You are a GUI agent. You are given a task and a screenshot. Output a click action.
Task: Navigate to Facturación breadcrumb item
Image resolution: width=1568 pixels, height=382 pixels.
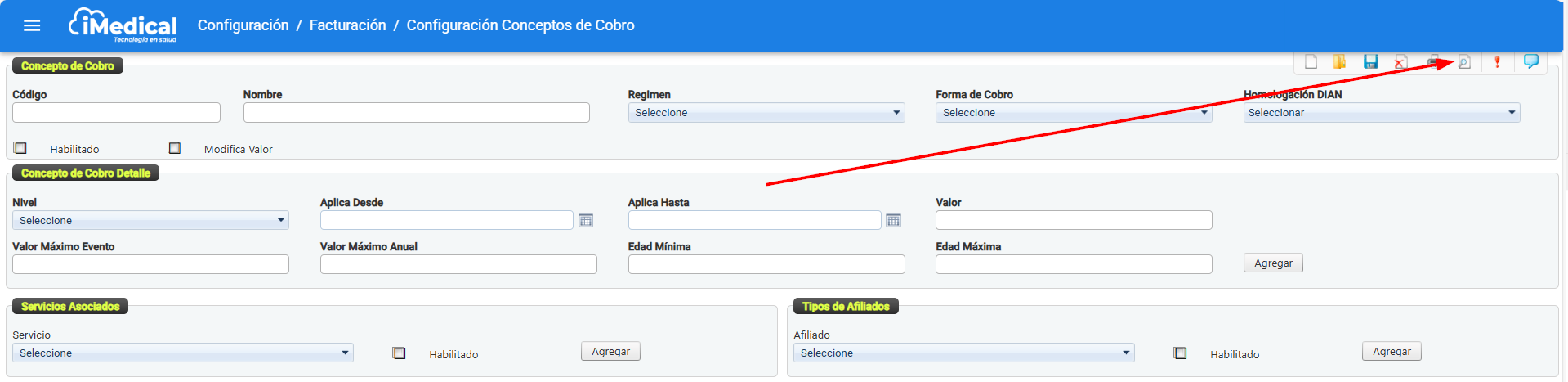(x=347, y=25)
